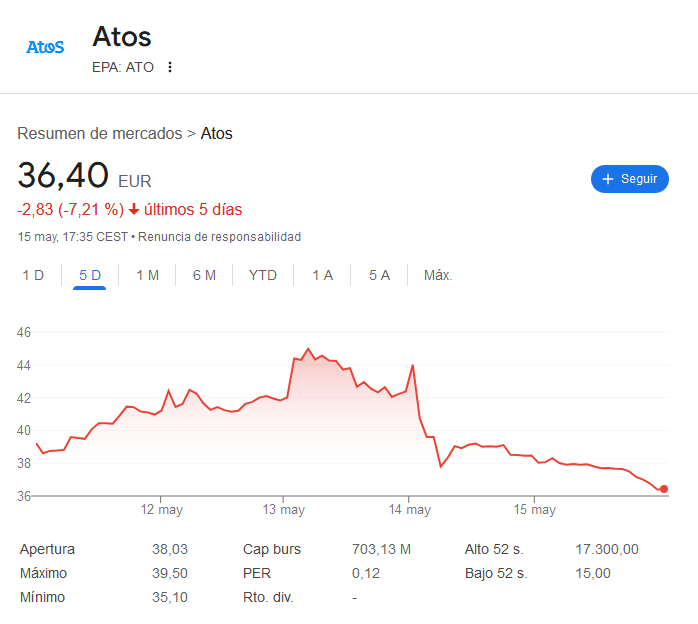This screenshot has height=624, width=698.
Task: Show the YTD chart range
Action: [x=263, y=275]
